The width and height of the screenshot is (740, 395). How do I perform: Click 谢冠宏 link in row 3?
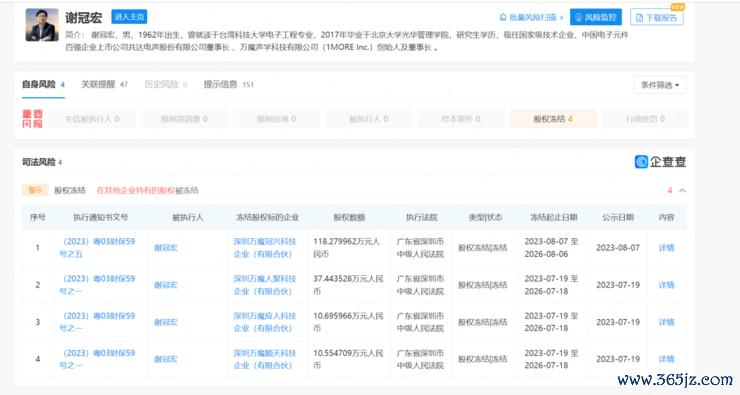tap(166, 322)
